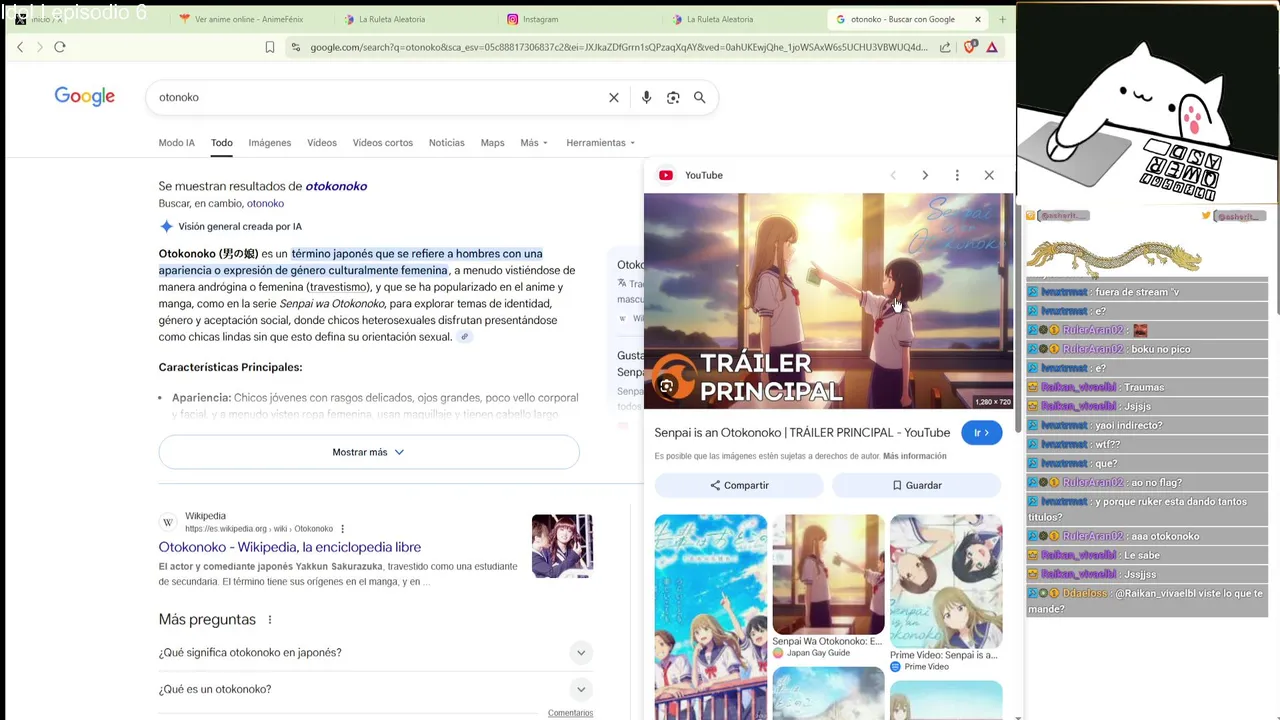The width and height of the screenshot is (1280, 720).
Task: Click Comentarios link
Action: [x=570, y=713]
